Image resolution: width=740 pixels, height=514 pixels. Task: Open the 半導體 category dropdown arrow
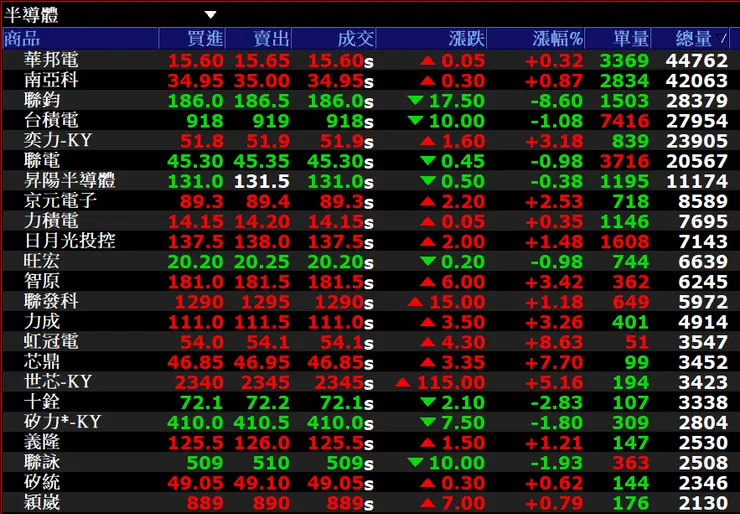[210, 15]
